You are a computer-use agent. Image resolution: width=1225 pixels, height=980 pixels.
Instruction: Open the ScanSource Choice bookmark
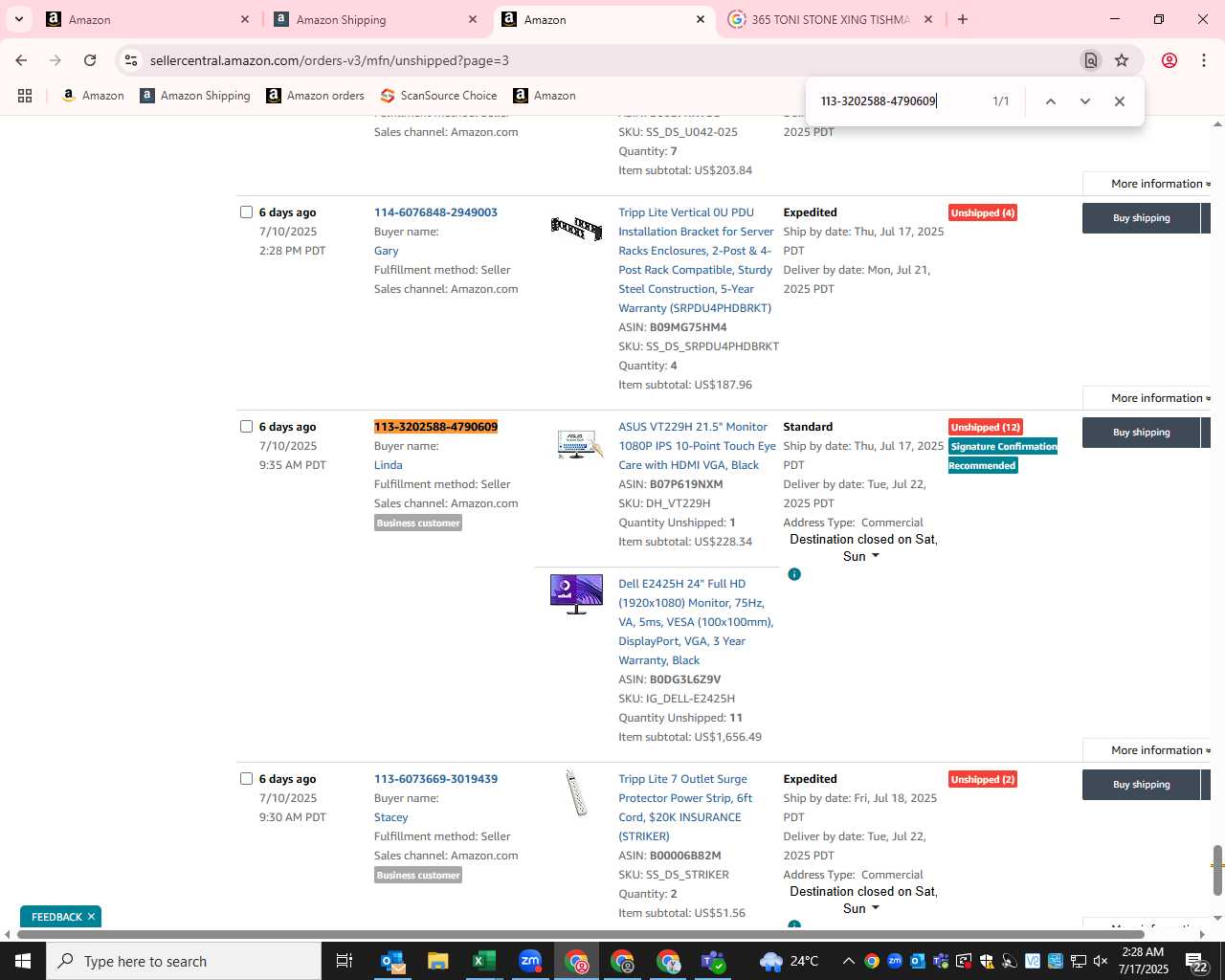click(438, 96)
